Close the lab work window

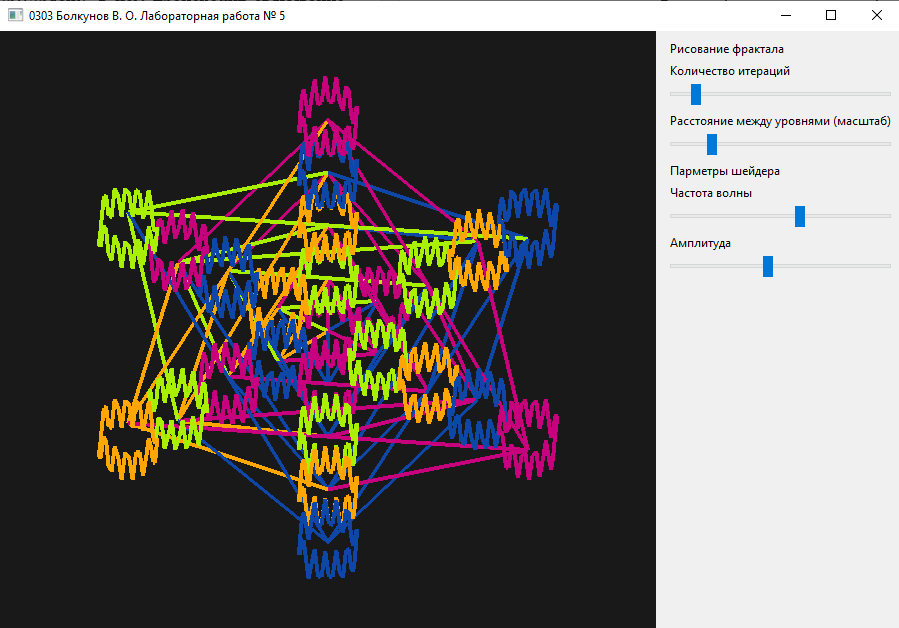click(877, 15)
